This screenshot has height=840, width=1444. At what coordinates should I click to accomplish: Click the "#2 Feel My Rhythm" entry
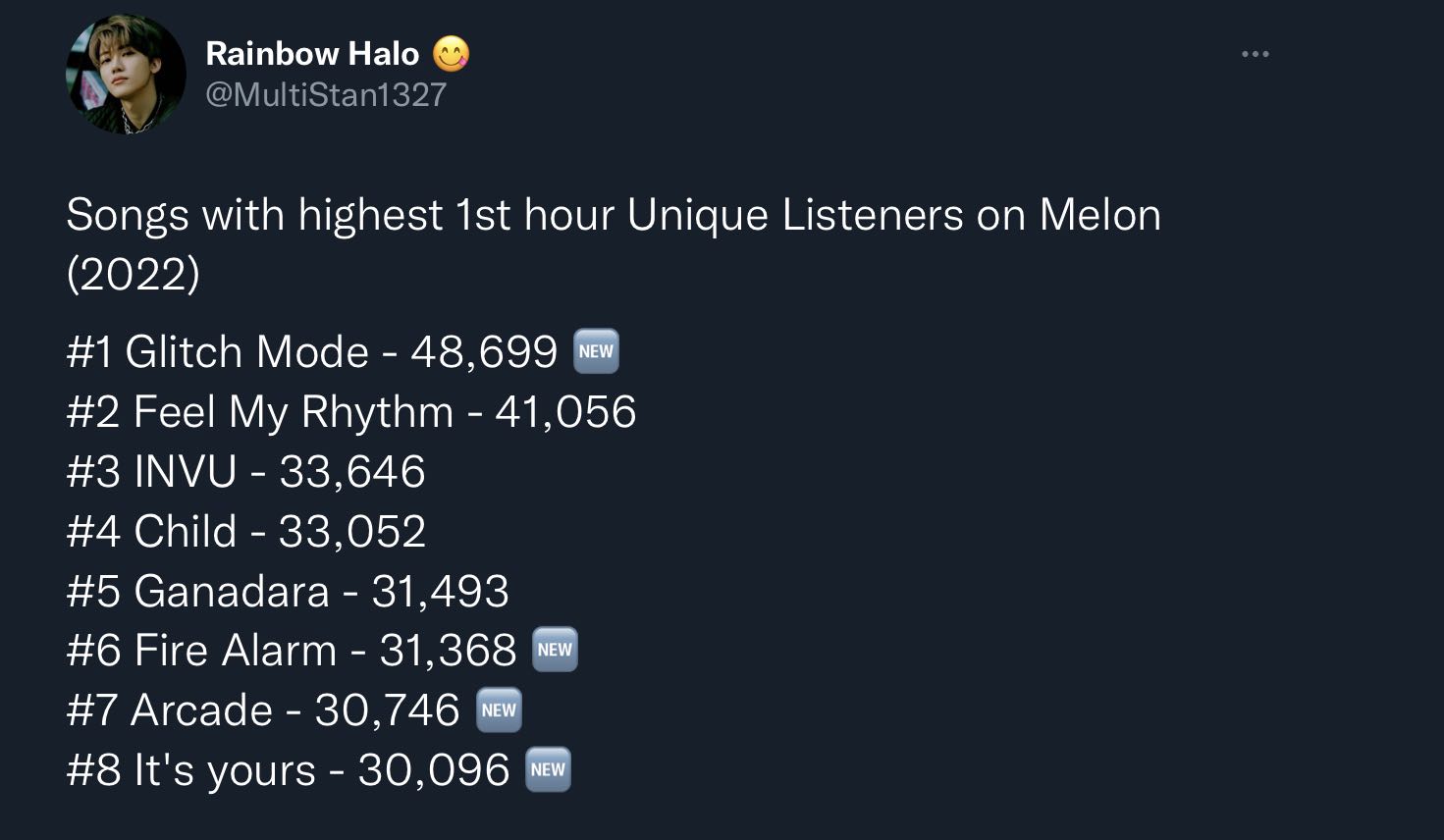pos(259,412)
